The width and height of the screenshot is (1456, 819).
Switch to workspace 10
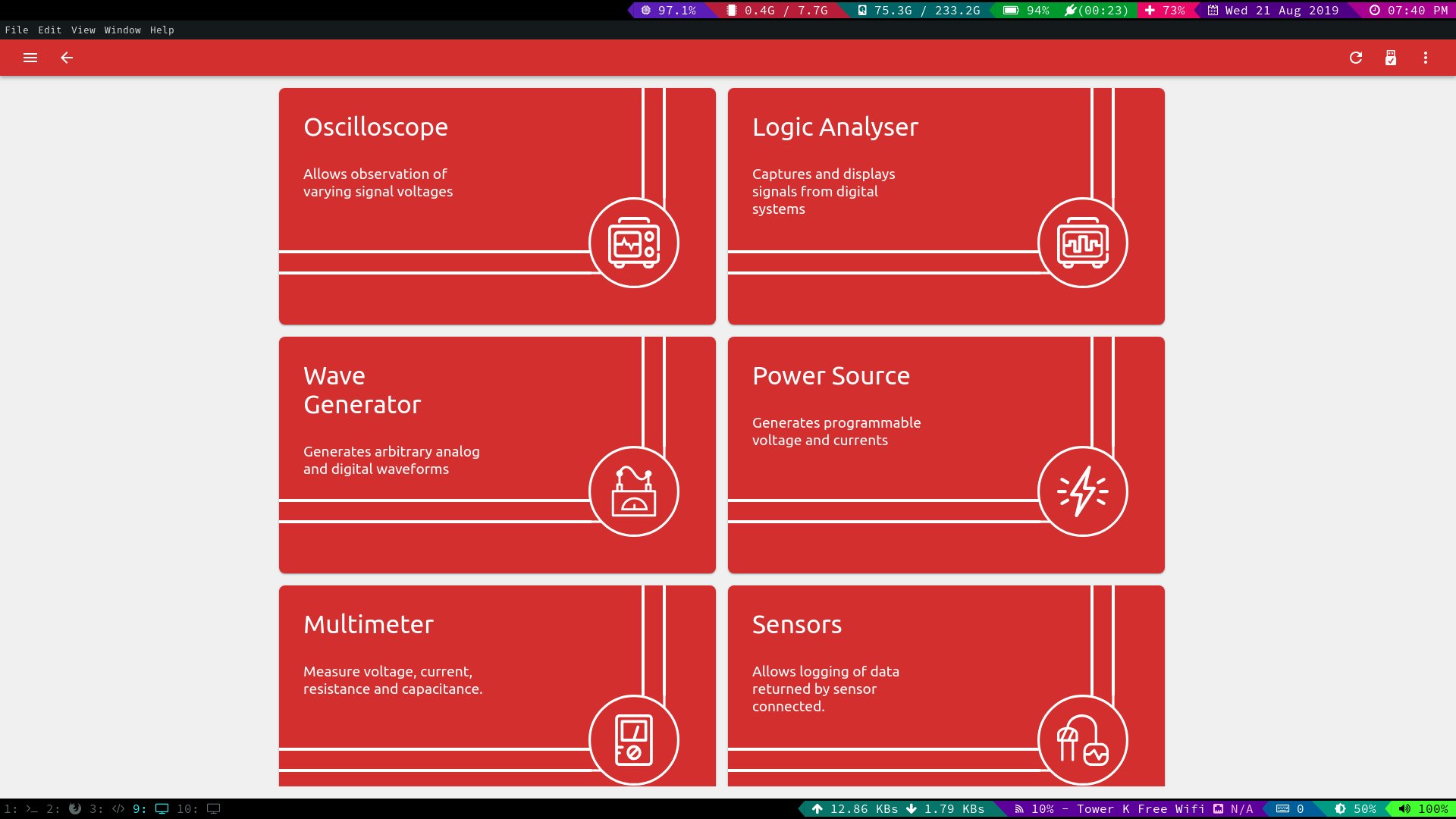click(198, 809)
